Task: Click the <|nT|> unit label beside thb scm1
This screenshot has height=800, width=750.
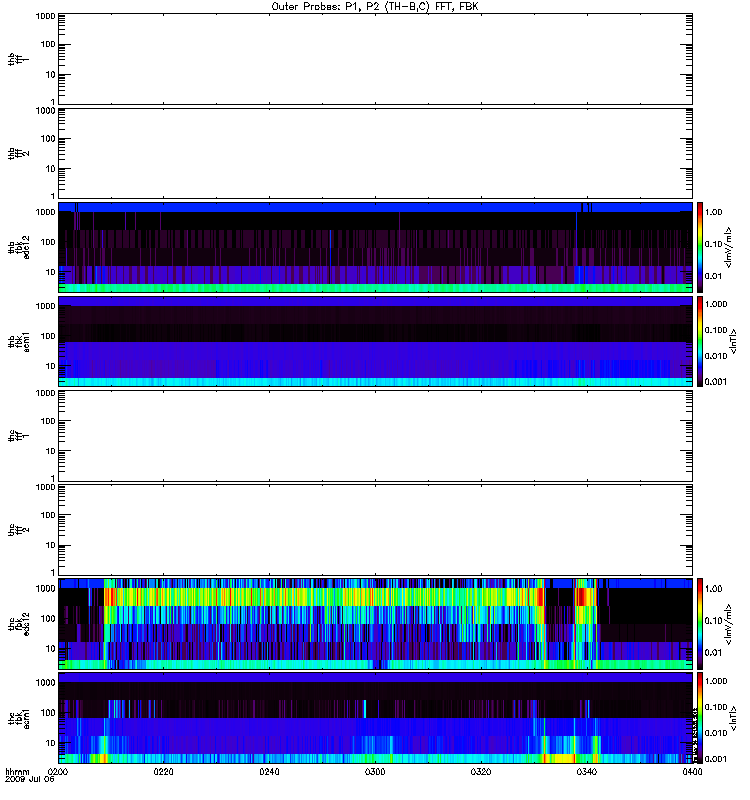Action: coord(734,341)
